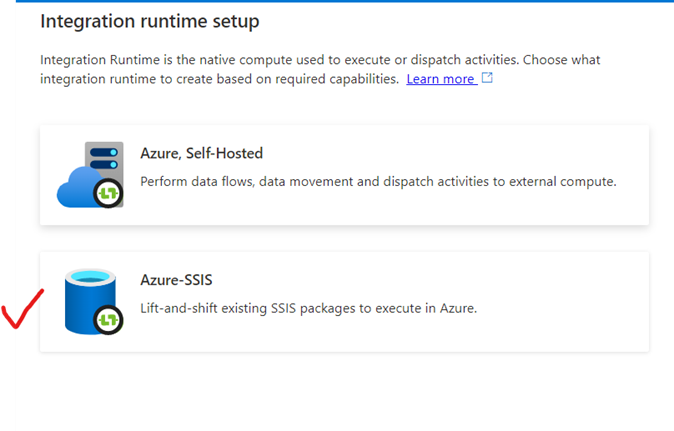This screenshot has width=674, height=431.
Task: Select the Azure, Self-Hosted card's blank right area
Action: [600, 150]
